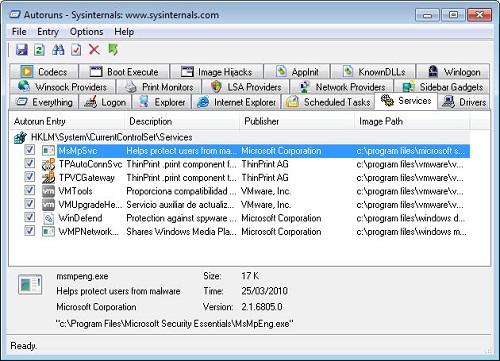This screenshot has height=361, width=500.
Task: Switch to the LSA Providers tab
Action: 246,87
